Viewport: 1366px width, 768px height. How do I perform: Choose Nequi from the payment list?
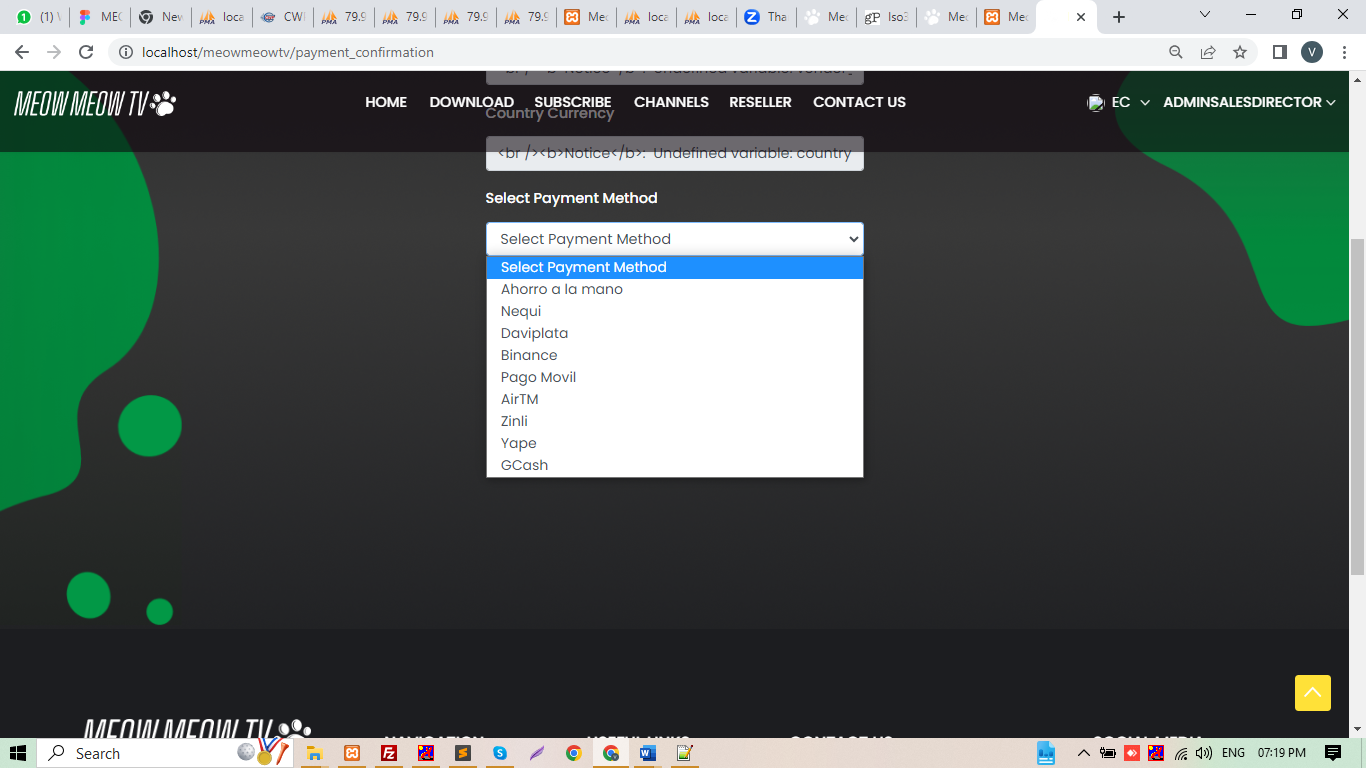(675, 311)
